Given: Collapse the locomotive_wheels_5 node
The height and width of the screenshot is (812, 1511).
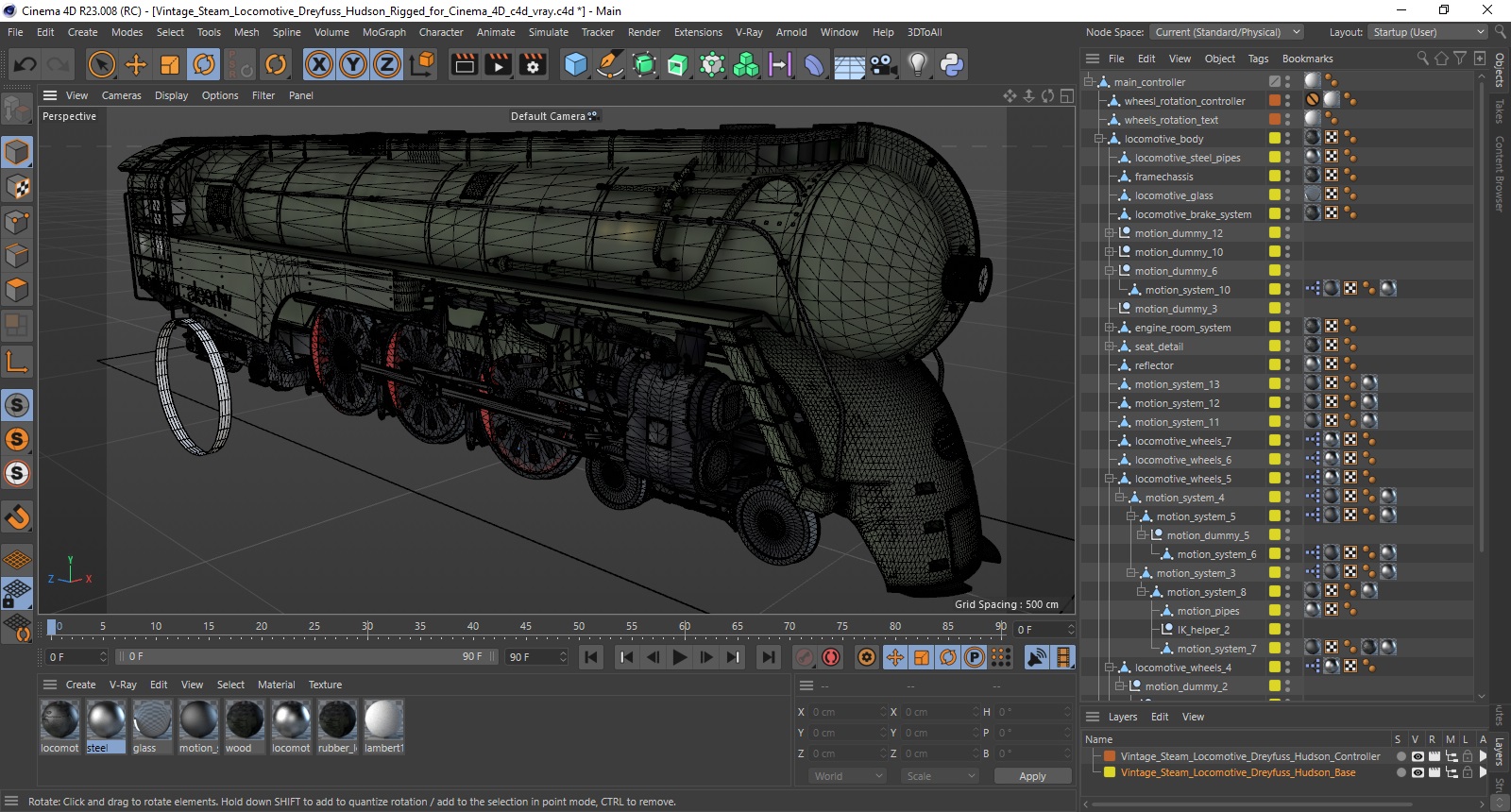Looking at the screenshot, I should coord(1110,479).
